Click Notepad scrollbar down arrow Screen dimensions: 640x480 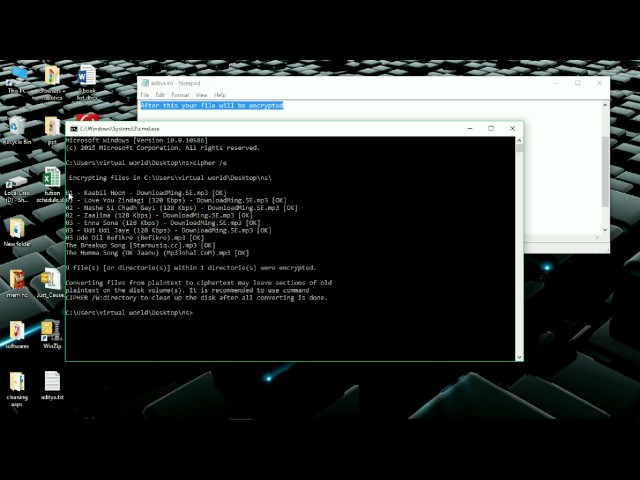(x=605, y=230)
